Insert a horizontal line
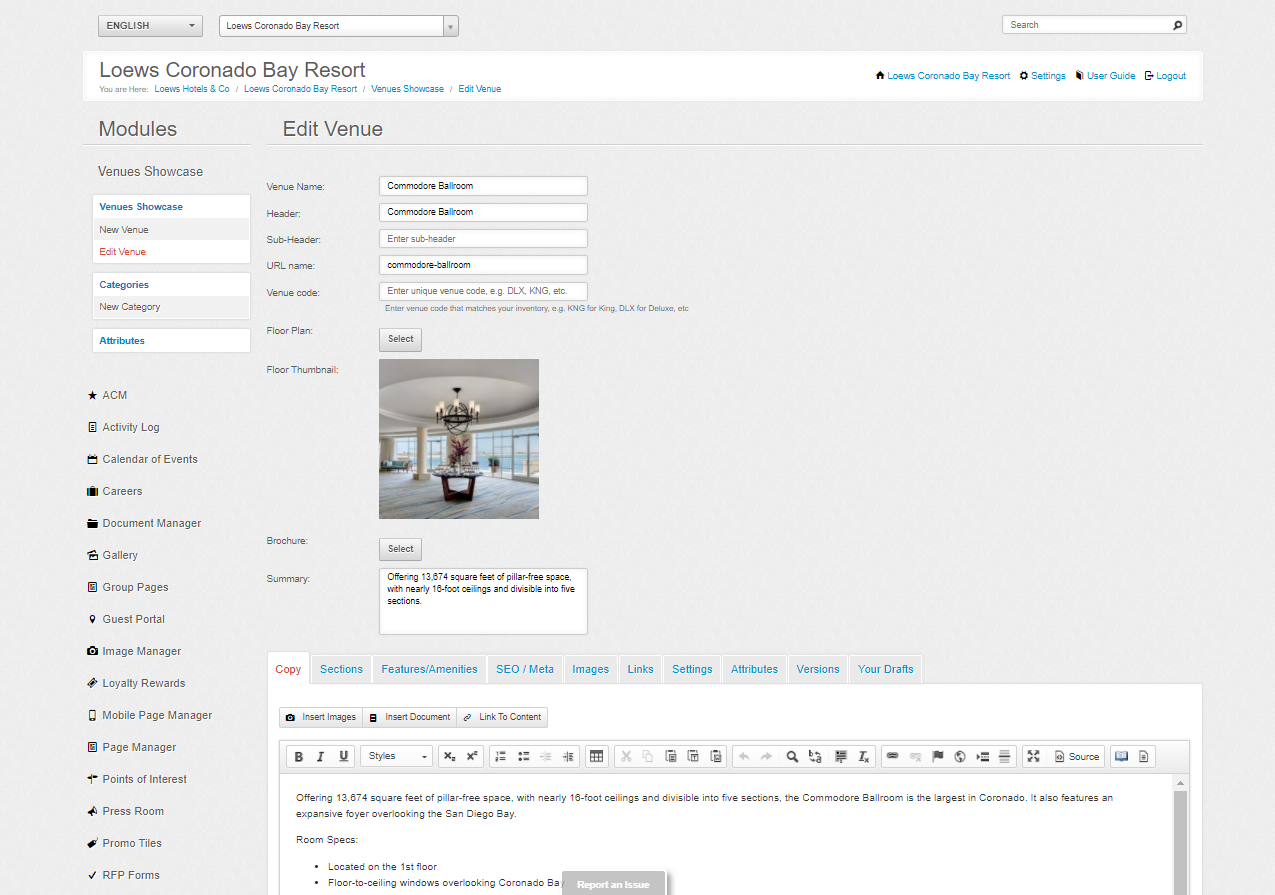The width and height of the screenshot is (1275, 895). click(1005, 757)
